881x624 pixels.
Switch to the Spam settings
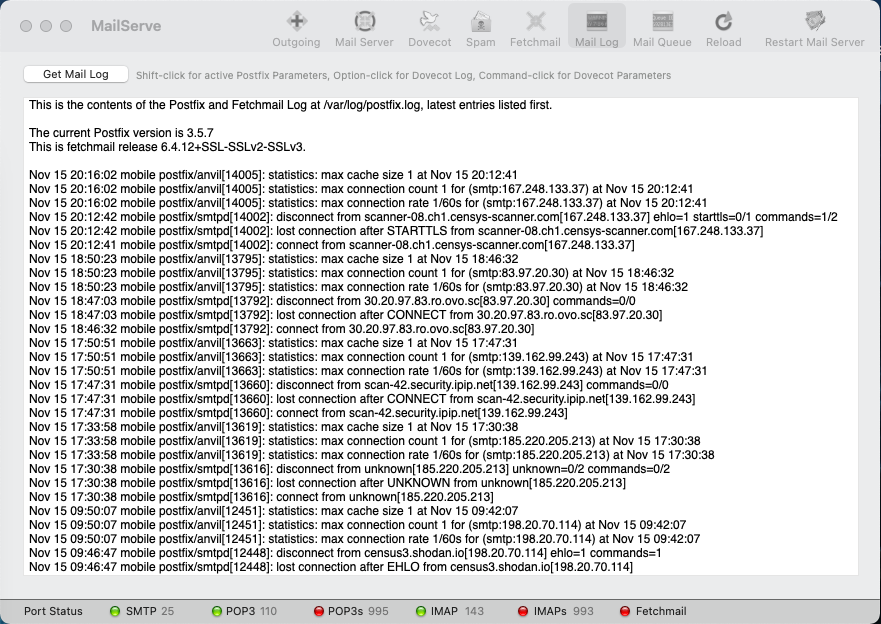click(480, 28)
